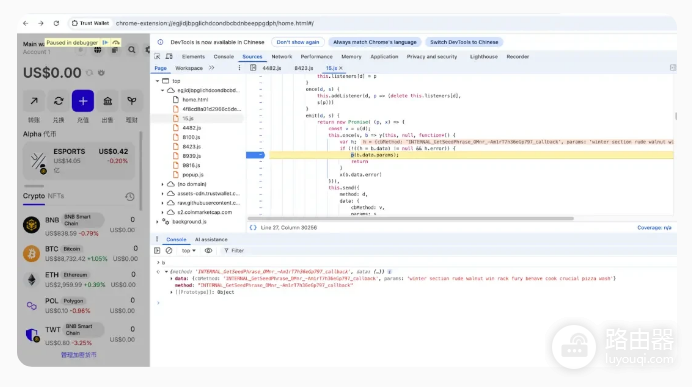This screenshot has height=387, width=692.
Task: Click the copy address icon in wallet header
Action: (115, 50)
